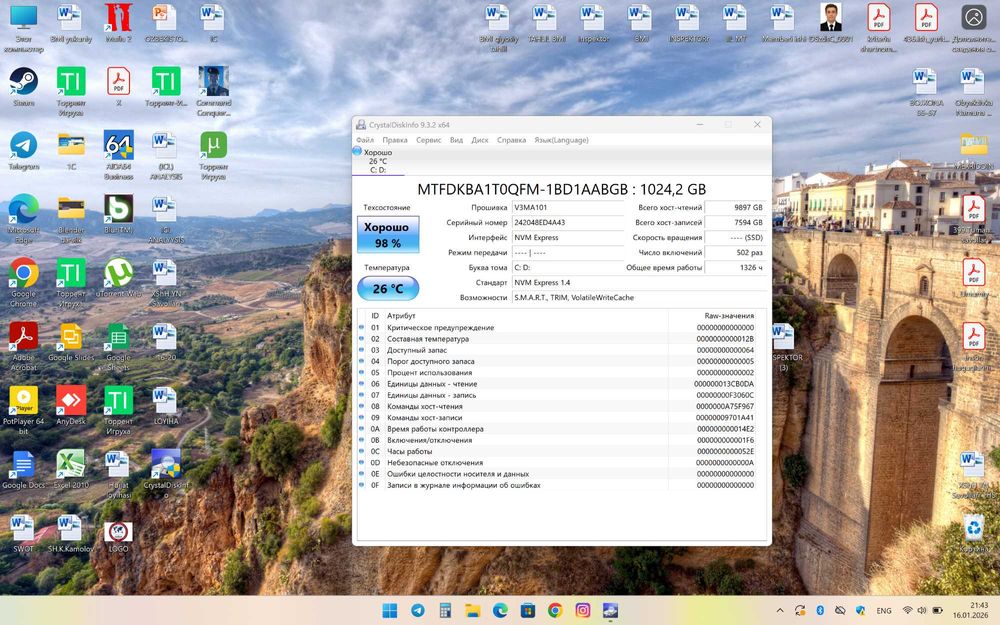Open the Adobe Acrobat desktop shortcut
The image size is (1000, 625).
[24, 346]
